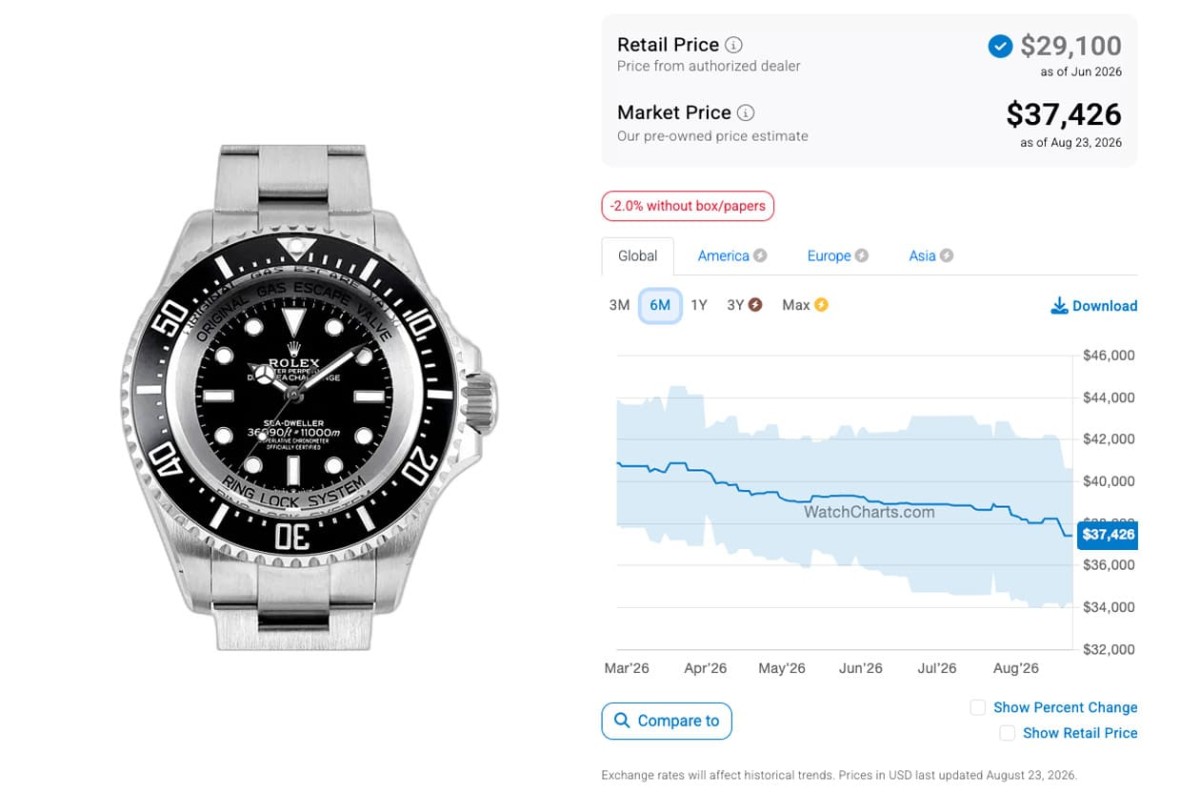Enable the Show Percent Change checkbox

pyautogui.click(x=978, y=708)
